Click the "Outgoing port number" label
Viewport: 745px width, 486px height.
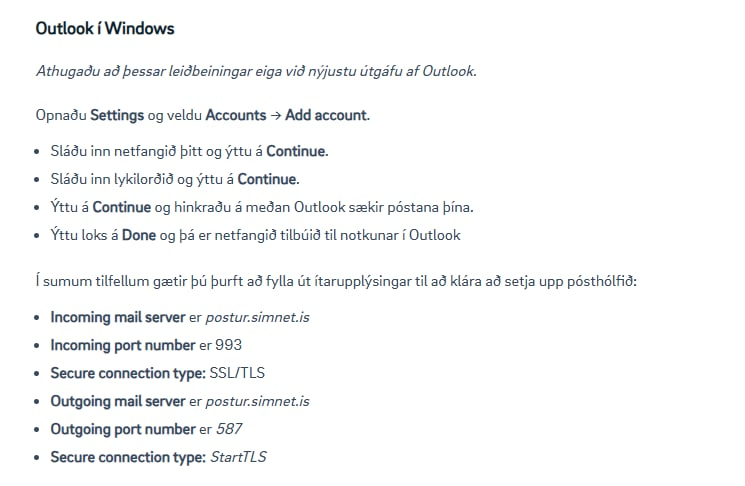123,429
